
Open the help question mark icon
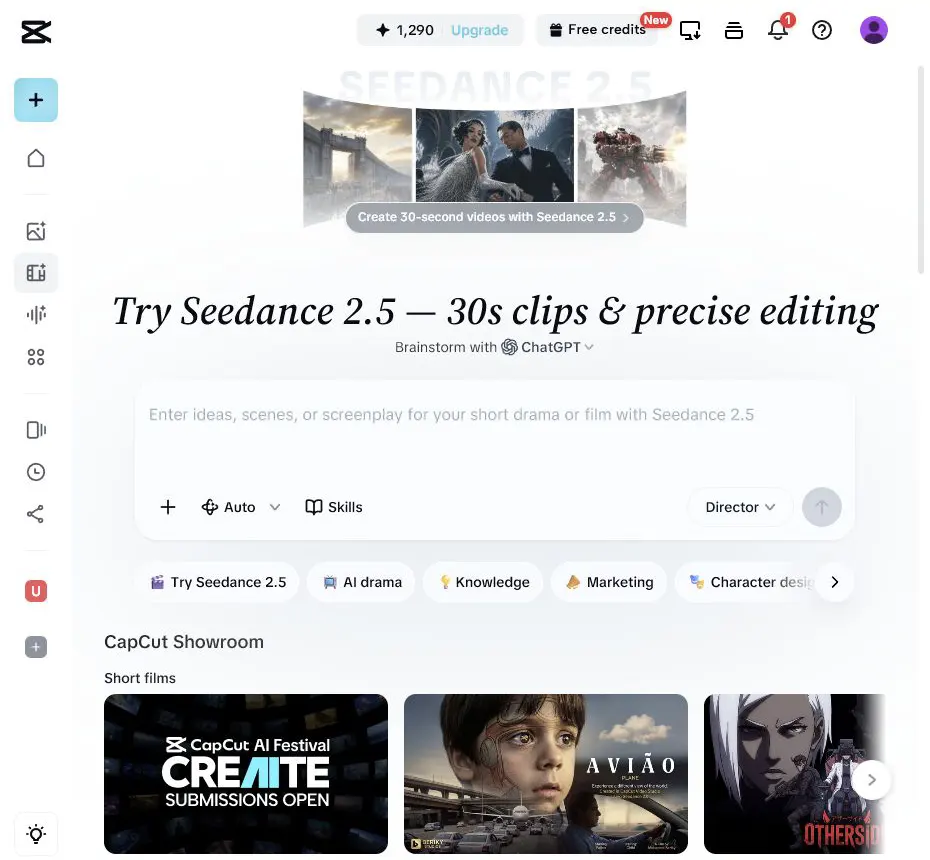[x=822, y=30]
